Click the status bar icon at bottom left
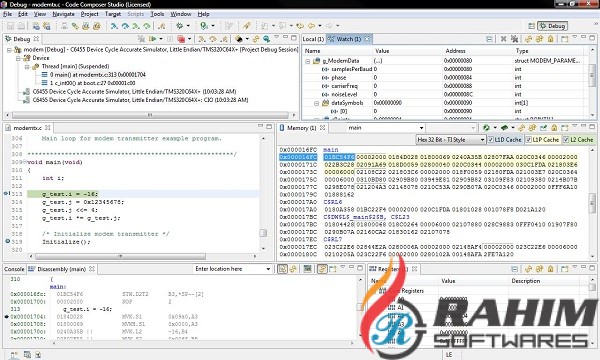The image size is (600, 360). 14,355
